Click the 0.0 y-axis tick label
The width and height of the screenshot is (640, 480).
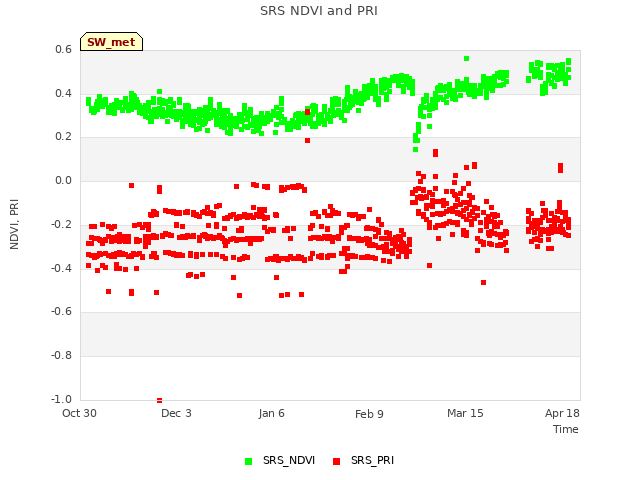[63, 180]
